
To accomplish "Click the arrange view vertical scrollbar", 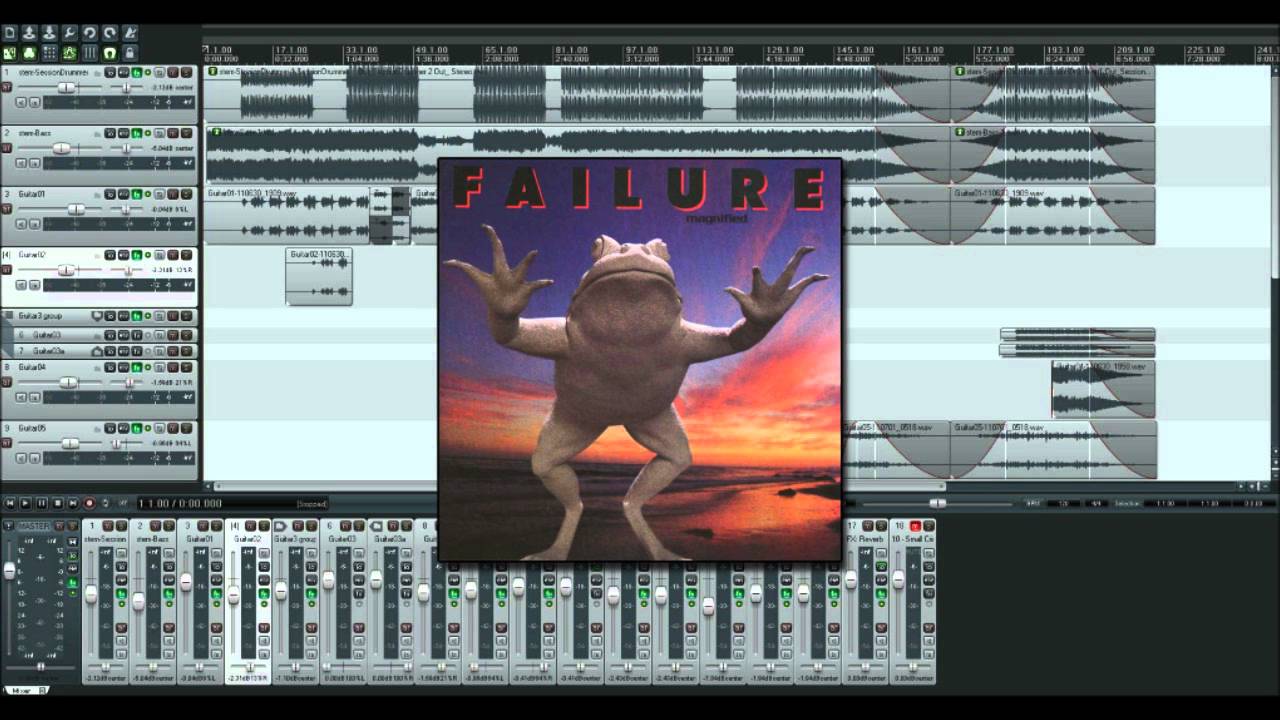I will 1275,170.
